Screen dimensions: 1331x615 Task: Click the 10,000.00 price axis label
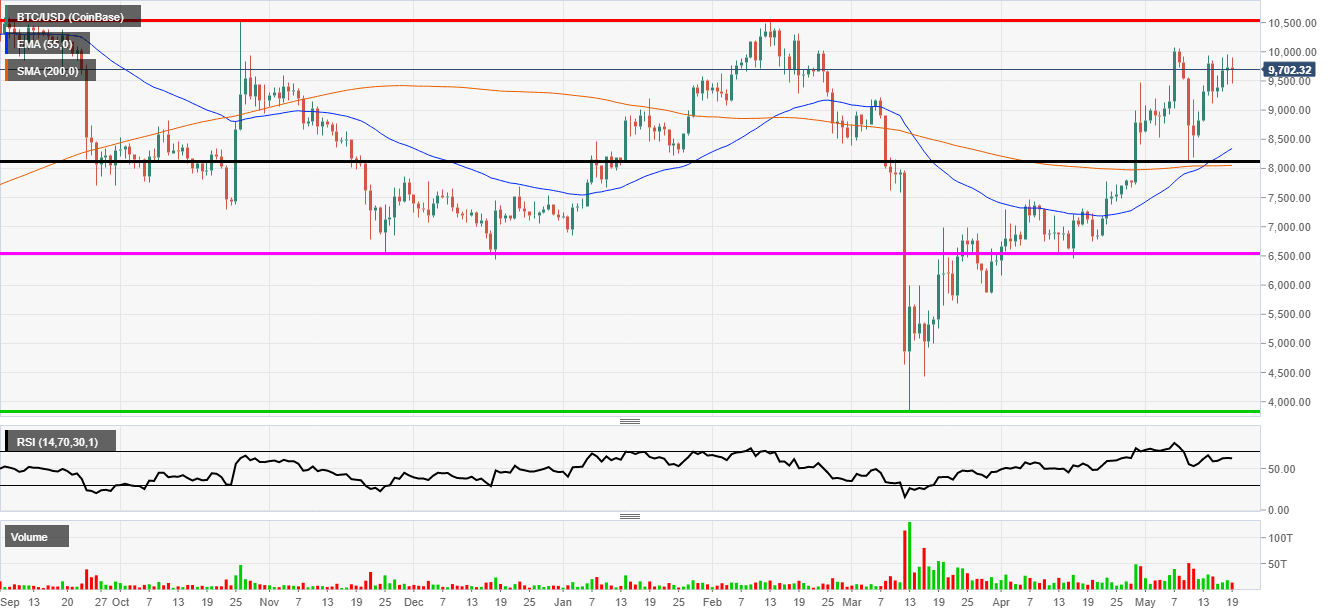click(1289, 52)
